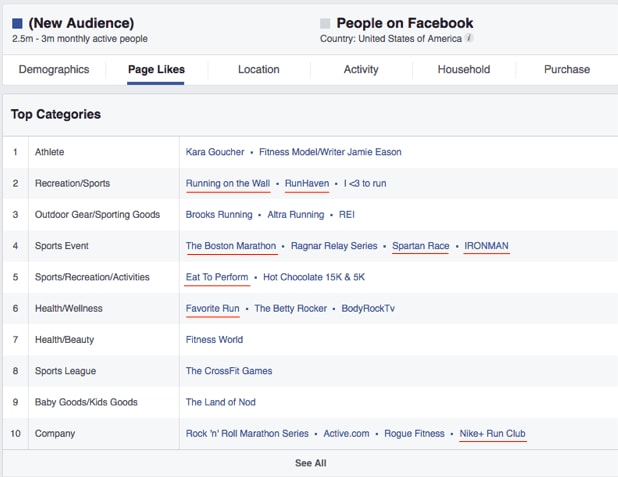Click the Top Categories heading

(x=56, y=114)
